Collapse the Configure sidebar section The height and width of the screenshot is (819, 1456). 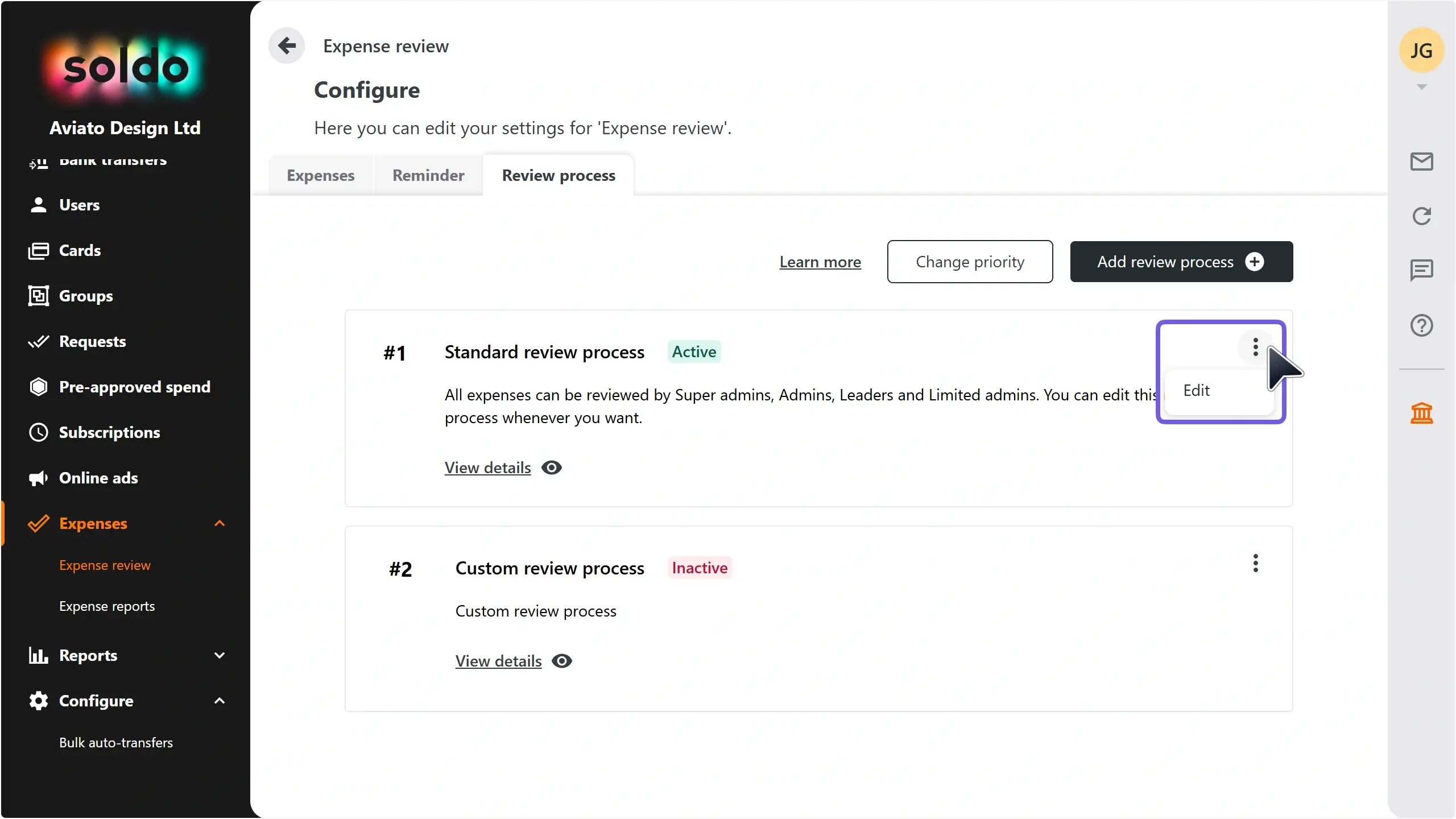click(220, 701)
